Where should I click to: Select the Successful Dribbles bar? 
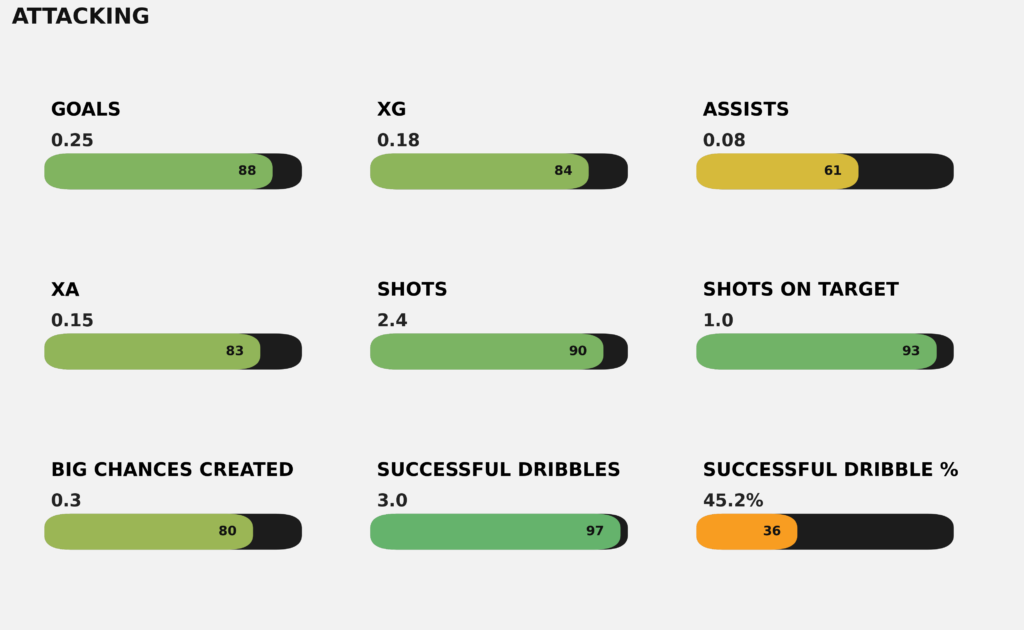(496, 531)
